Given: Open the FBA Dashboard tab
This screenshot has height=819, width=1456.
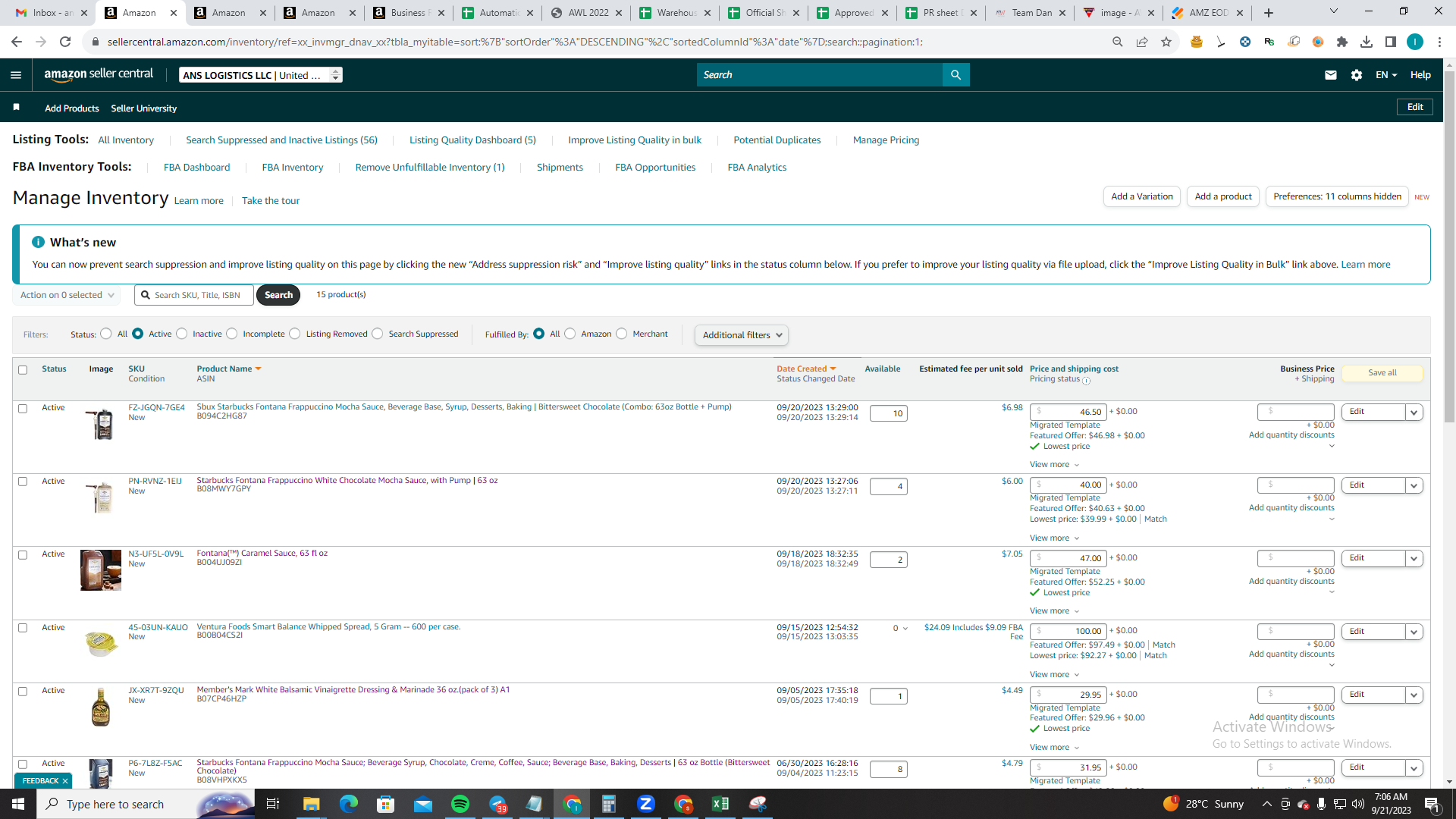Looking at the screenshot, I should click(196, 168).
